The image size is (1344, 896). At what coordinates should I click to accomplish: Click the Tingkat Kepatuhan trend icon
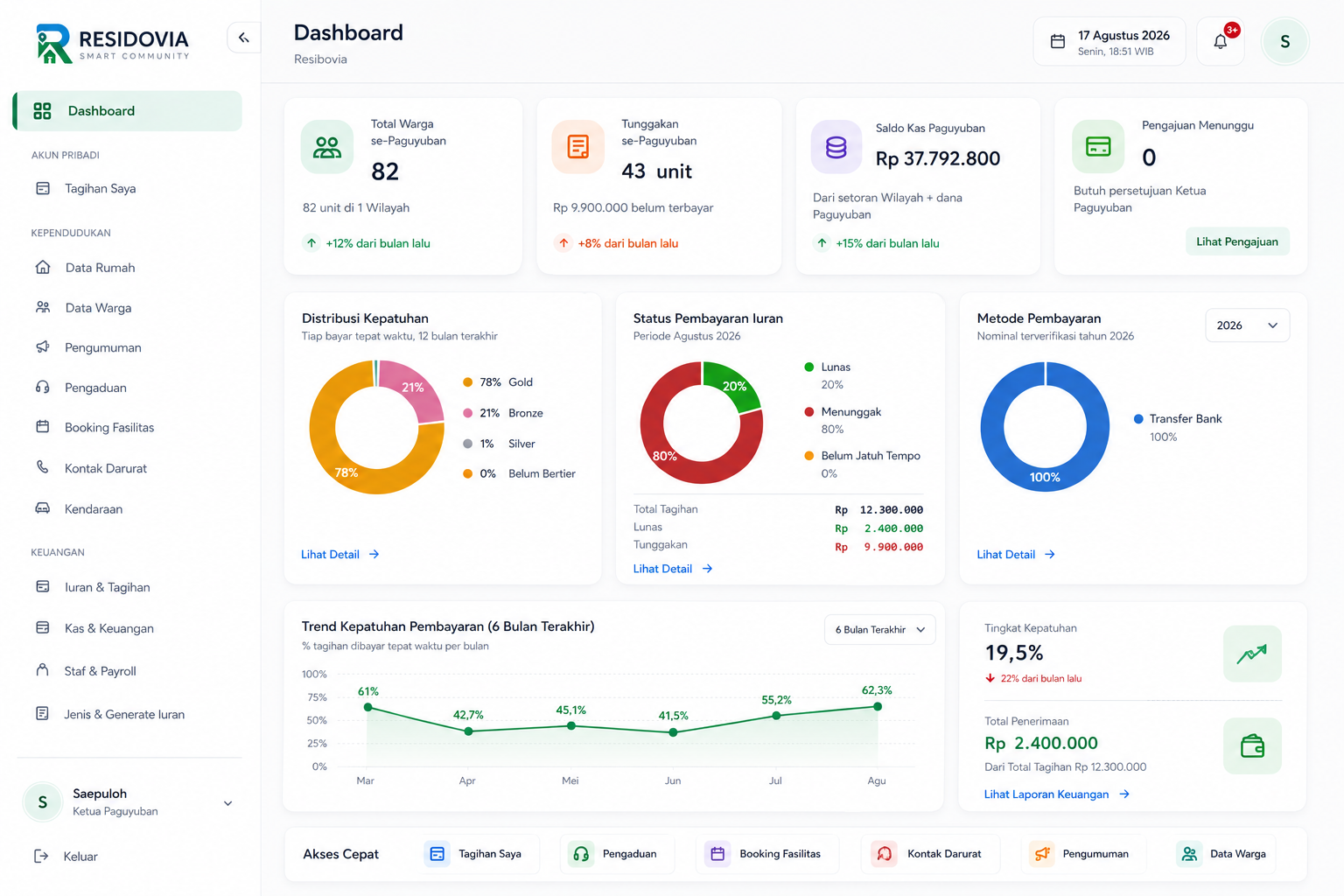point(1252,654)
